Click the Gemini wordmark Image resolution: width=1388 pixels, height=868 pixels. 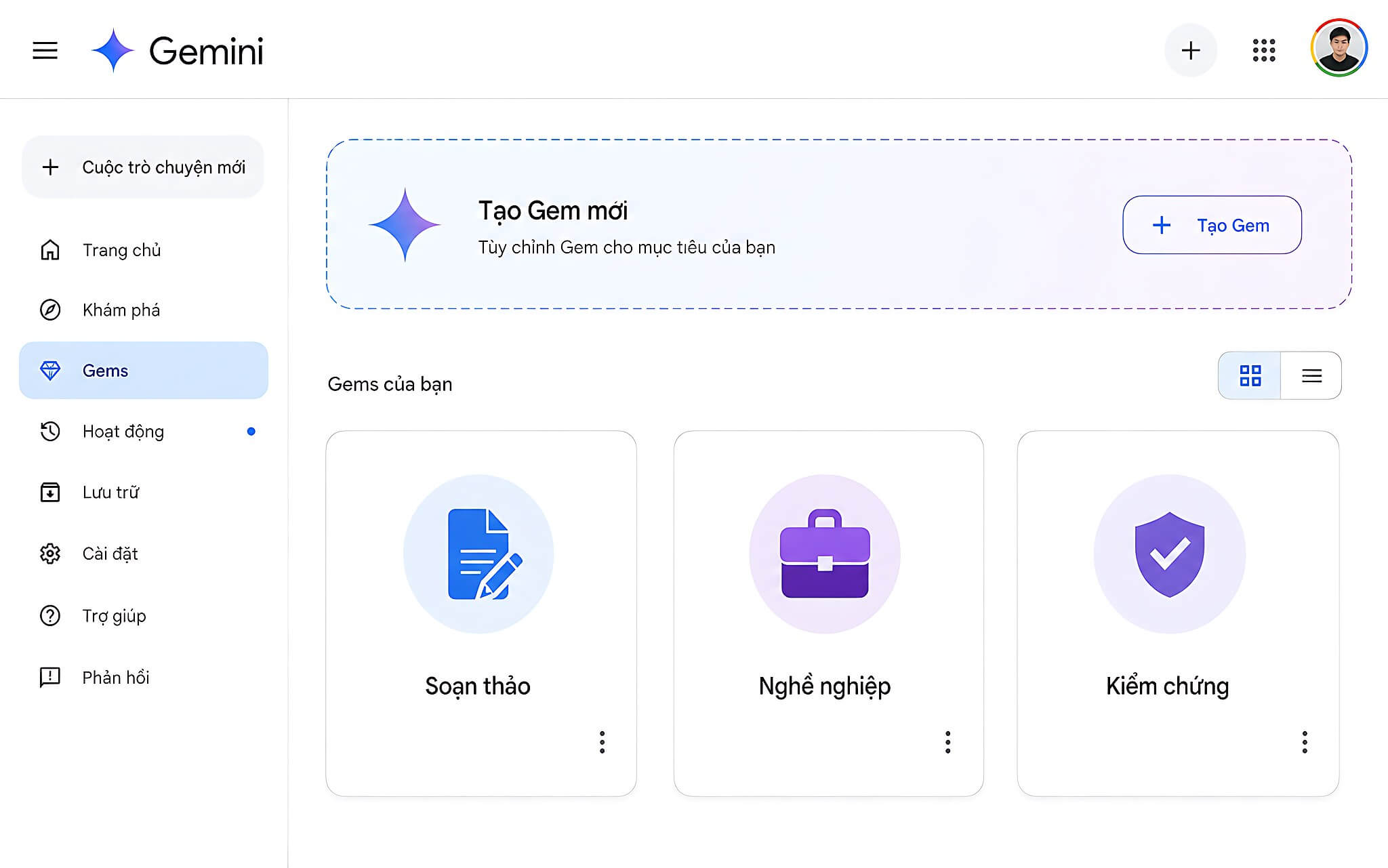tap(206, 51)
